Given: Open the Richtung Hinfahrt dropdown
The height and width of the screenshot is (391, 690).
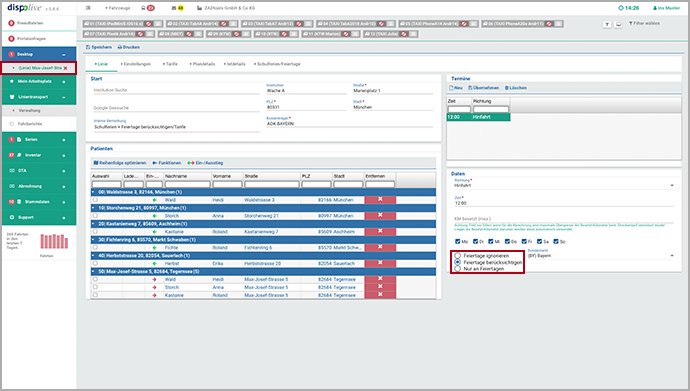Looking at the screenshot, I should [563, 186].
